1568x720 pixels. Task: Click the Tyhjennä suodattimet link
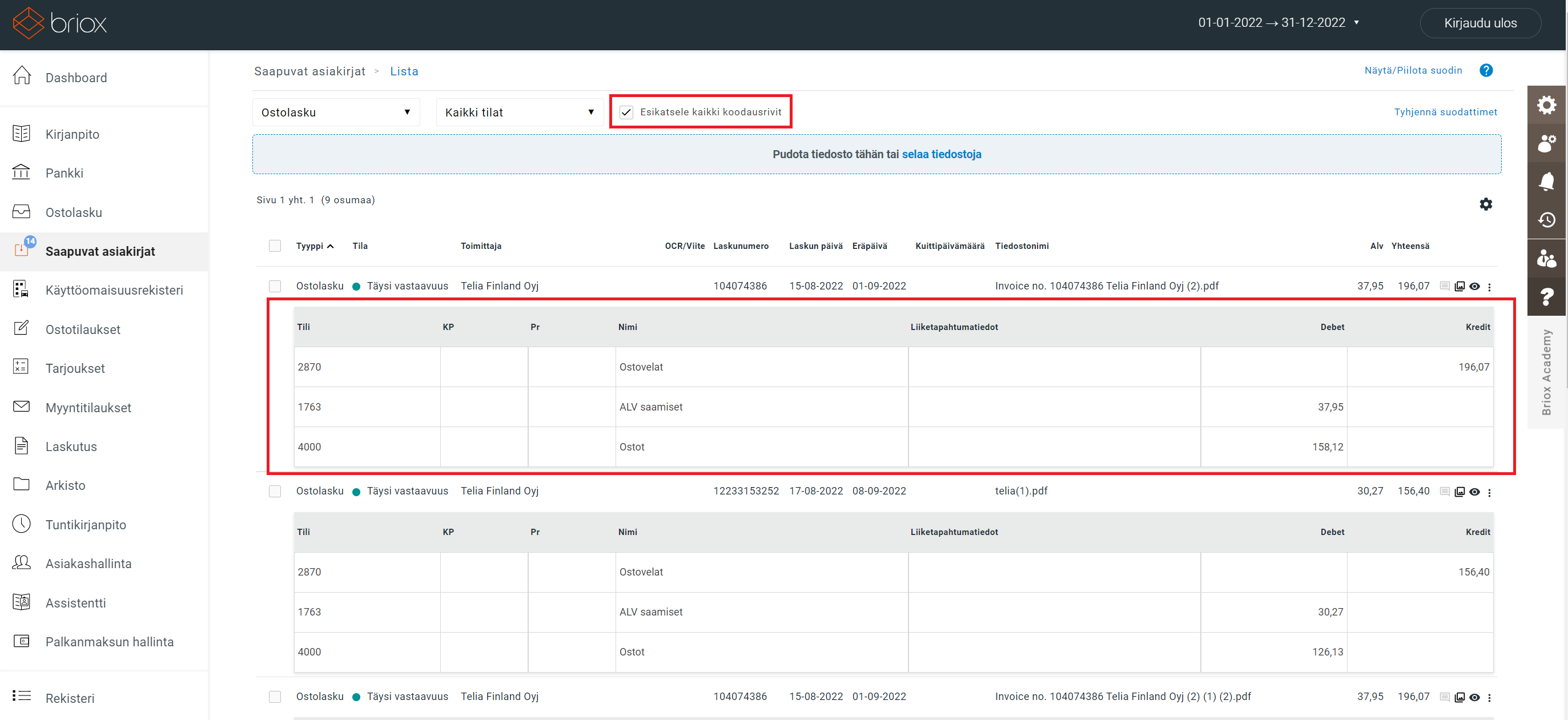1445,112
